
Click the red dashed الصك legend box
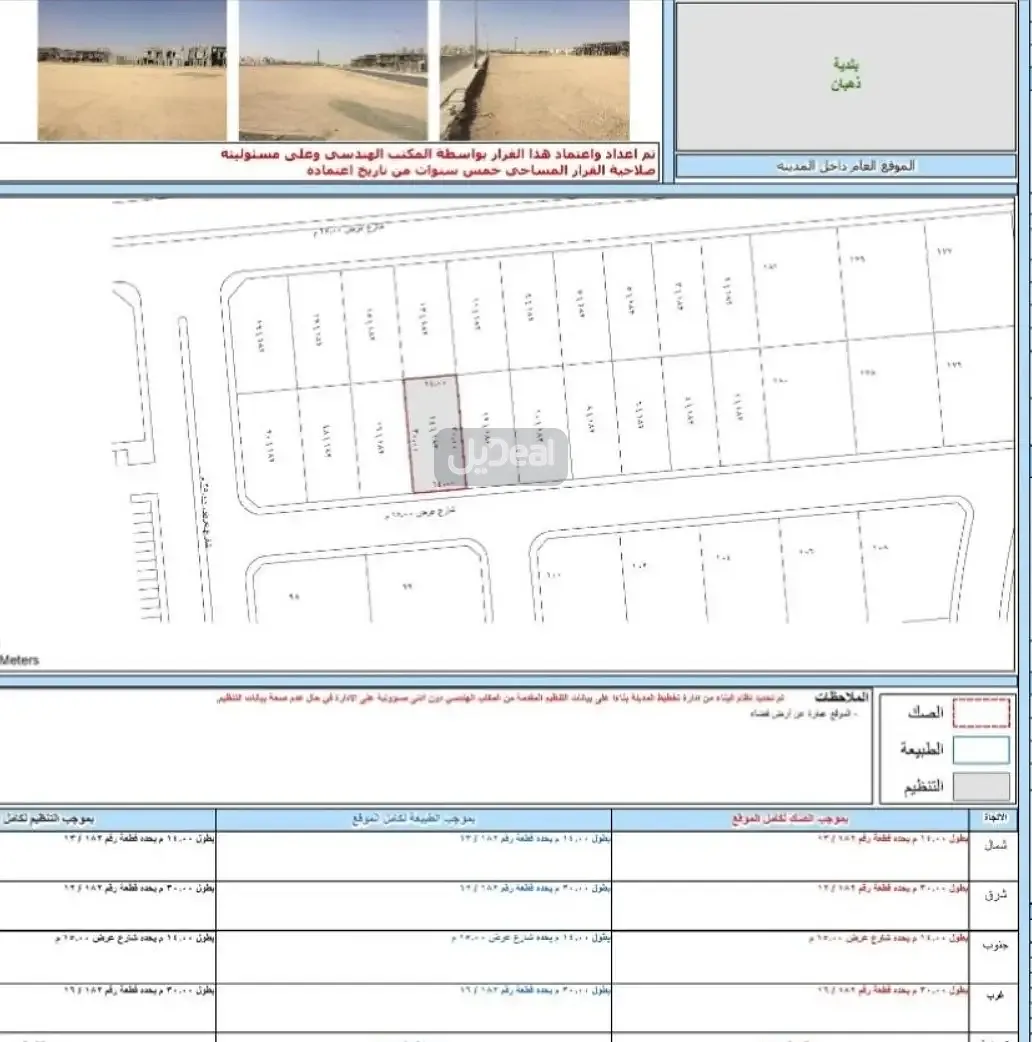tap(980, 712)
